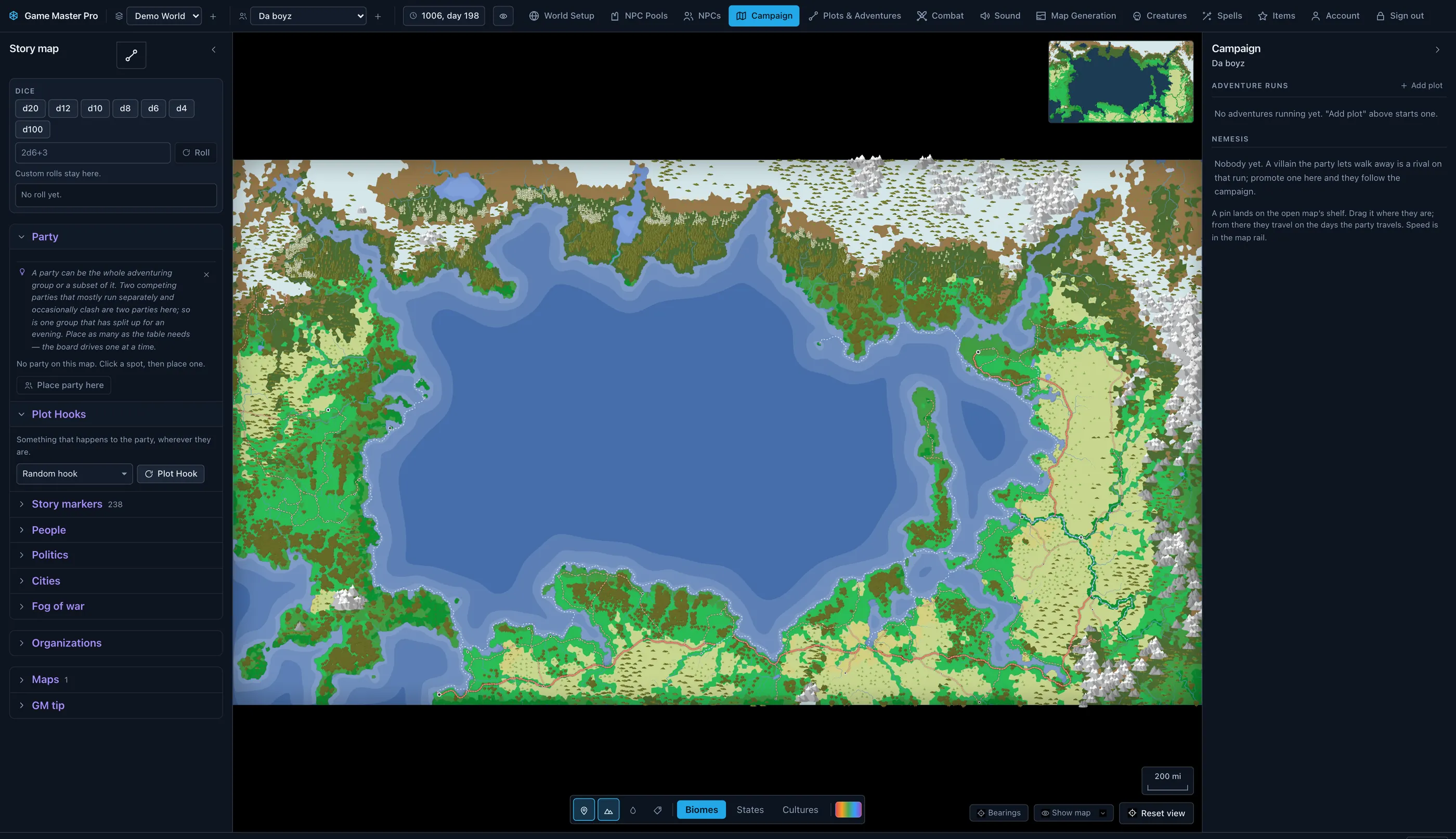Click the Reset view button
The height and width of the screenshot is (839, 1456).
1156,813
